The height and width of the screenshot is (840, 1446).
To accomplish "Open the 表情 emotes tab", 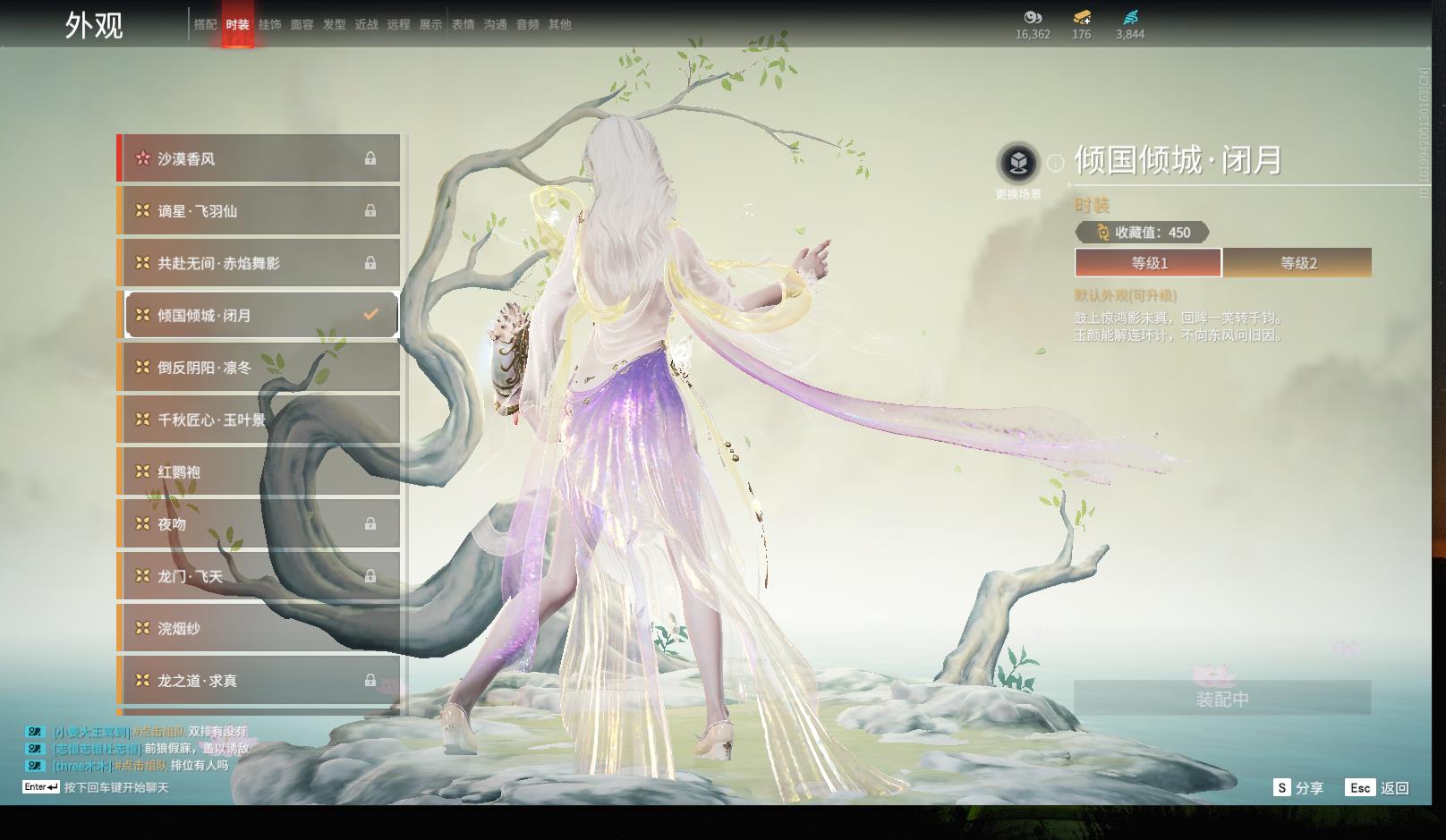I will pos(463,25).
